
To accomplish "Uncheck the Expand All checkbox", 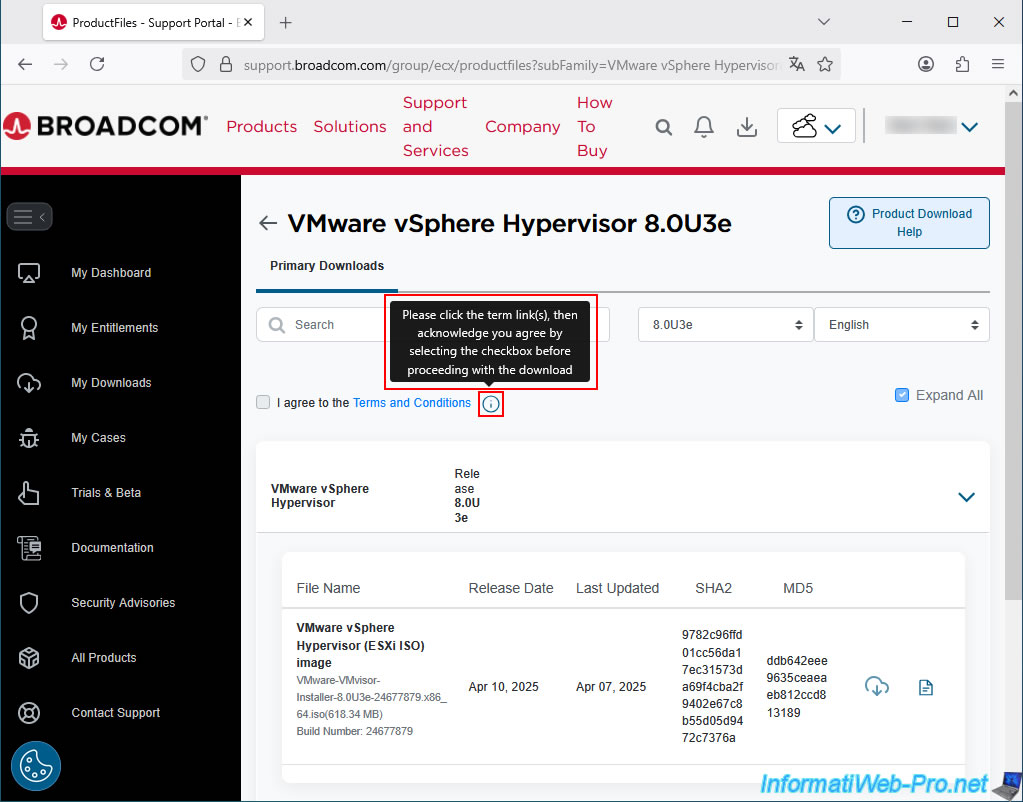I will (x=902, y=395).
